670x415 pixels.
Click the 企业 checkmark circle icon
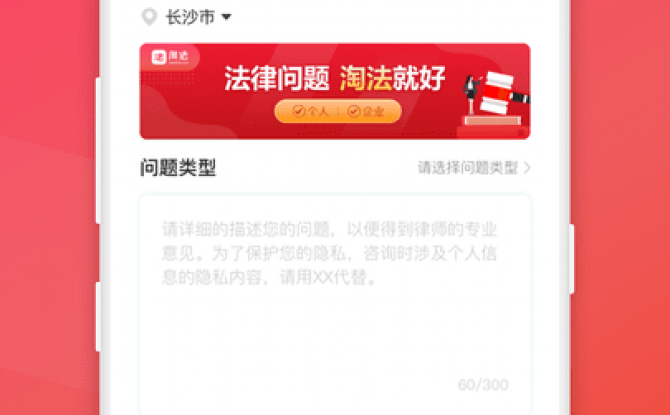click(353, 112)
